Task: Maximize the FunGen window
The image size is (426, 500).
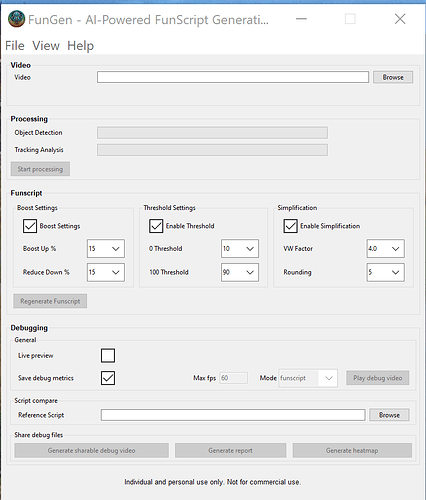Action: pyautogui.click(x=350, y=19)
